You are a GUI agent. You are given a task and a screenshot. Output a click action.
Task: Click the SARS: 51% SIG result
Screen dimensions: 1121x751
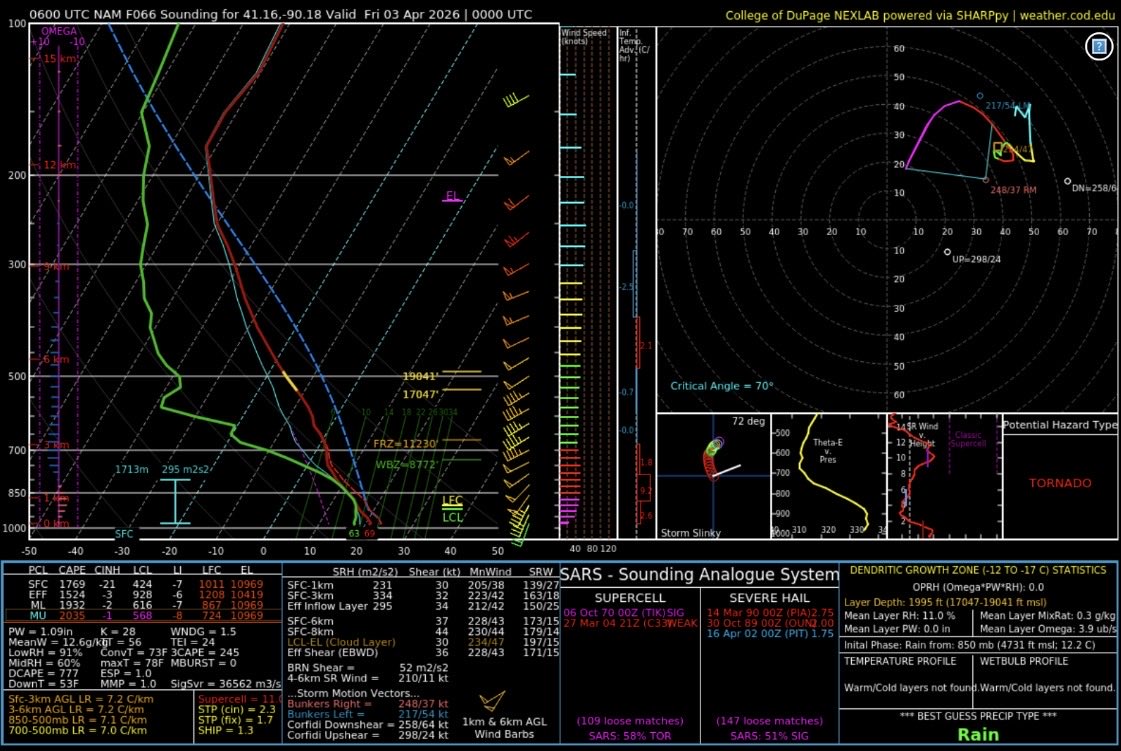[x=769, y=736]
